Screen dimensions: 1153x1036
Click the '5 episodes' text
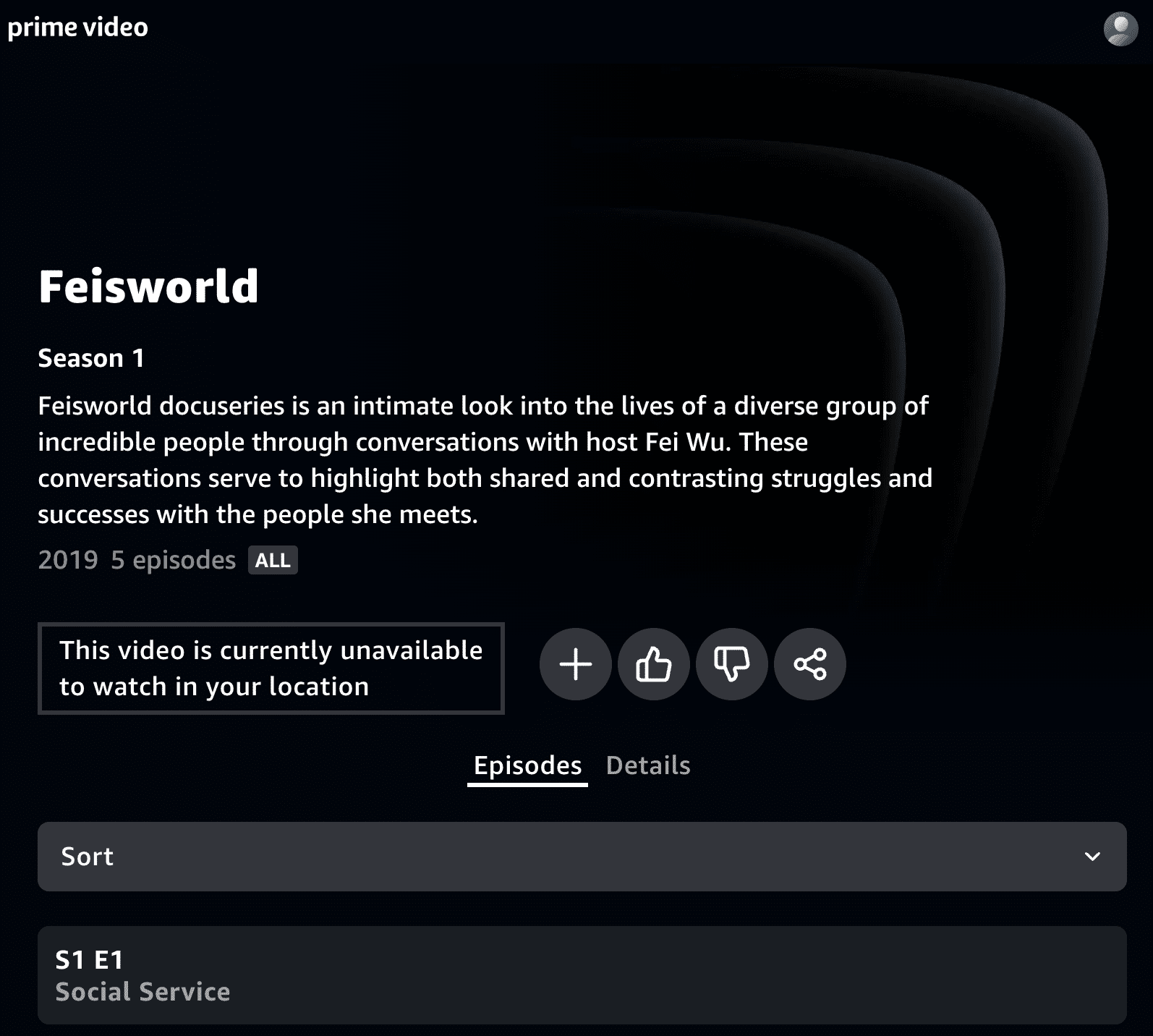174,560
